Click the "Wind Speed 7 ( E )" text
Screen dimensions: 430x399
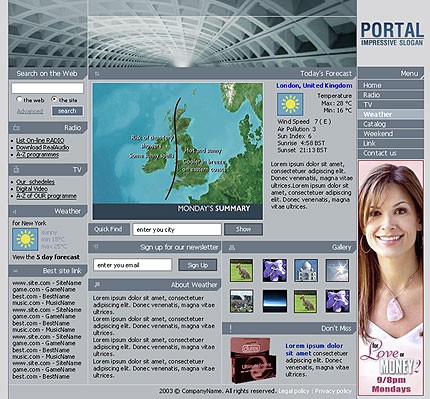point(304,122)
